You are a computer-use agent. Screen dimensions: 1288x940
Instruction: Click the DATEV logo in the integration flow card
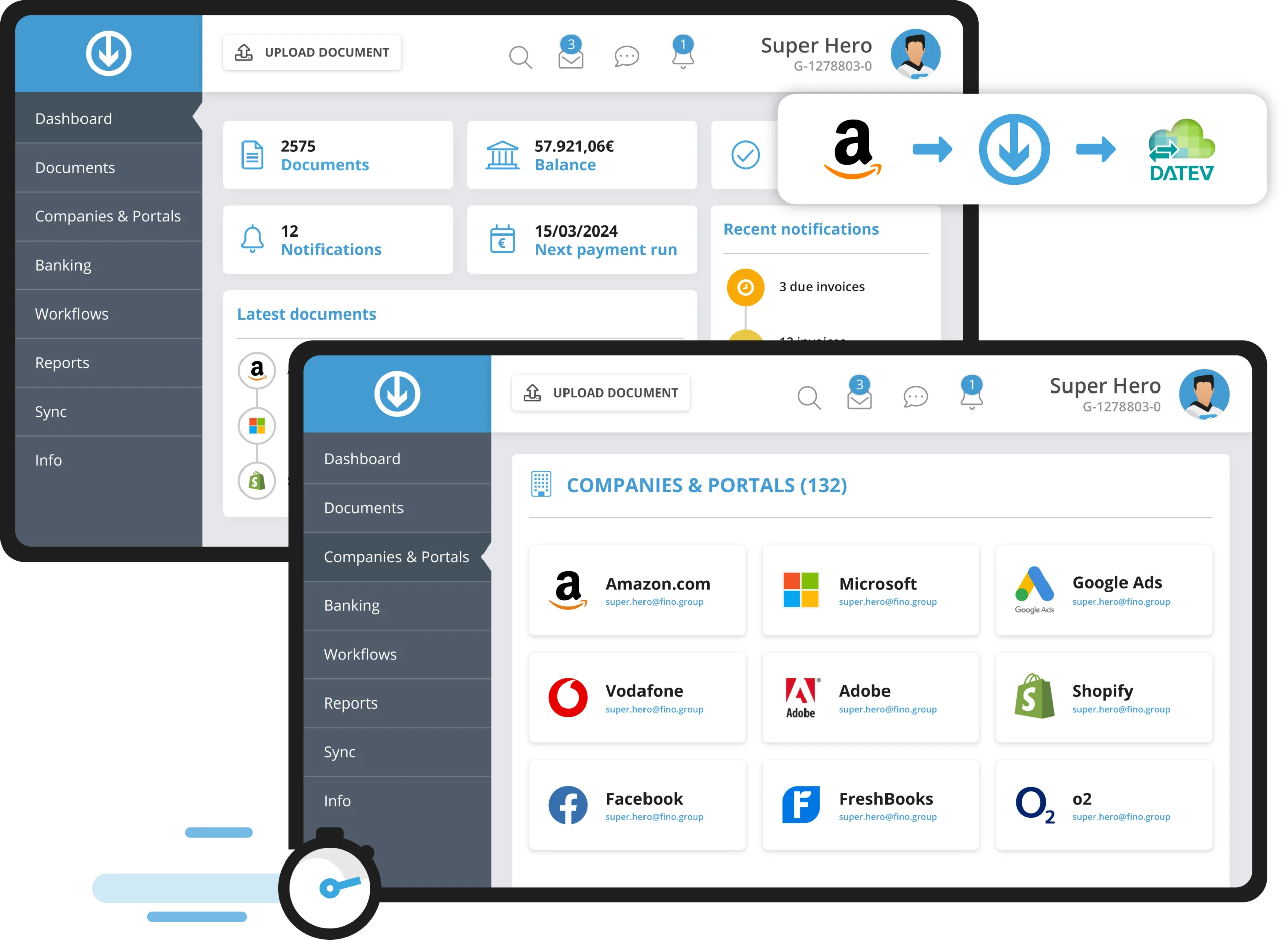1182,149
